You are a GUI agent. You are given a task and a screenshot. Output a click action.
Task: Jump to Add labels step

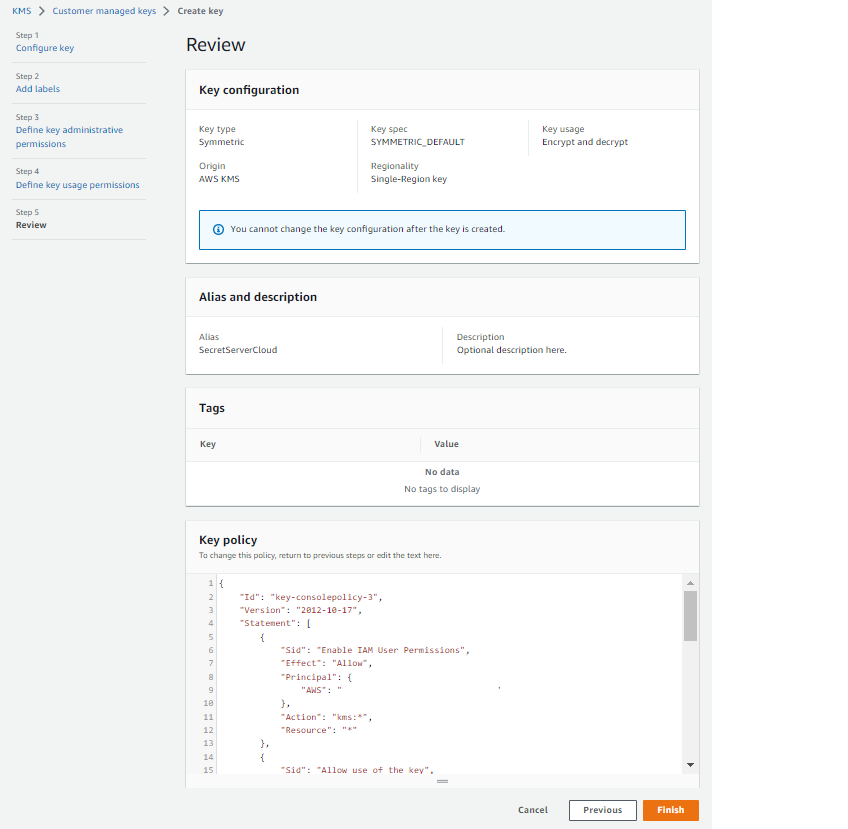click(38, 89)
